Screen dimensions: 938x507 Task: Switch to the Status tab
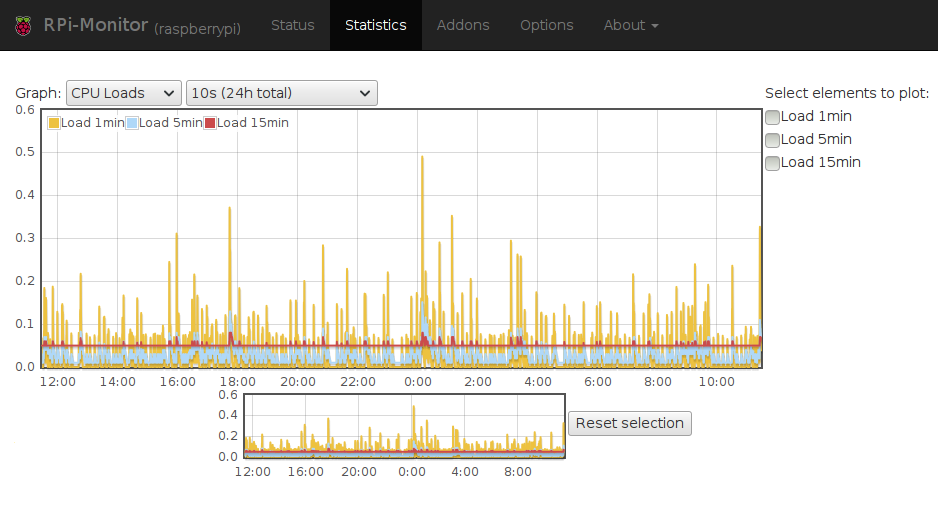293,25
